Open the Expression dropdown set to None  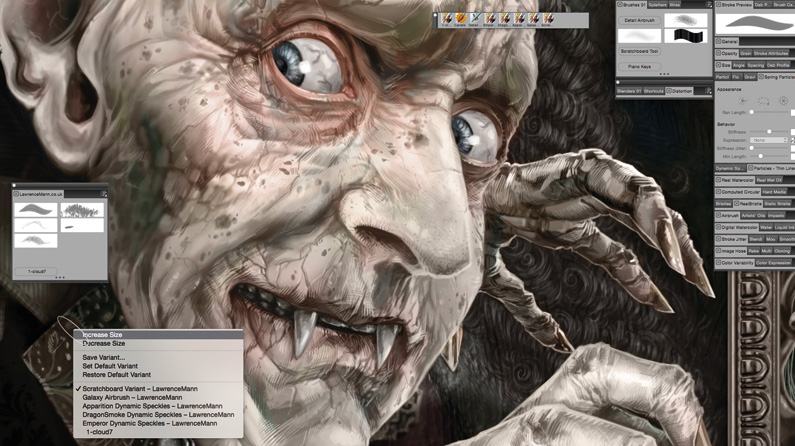click(x=769, y=140)
